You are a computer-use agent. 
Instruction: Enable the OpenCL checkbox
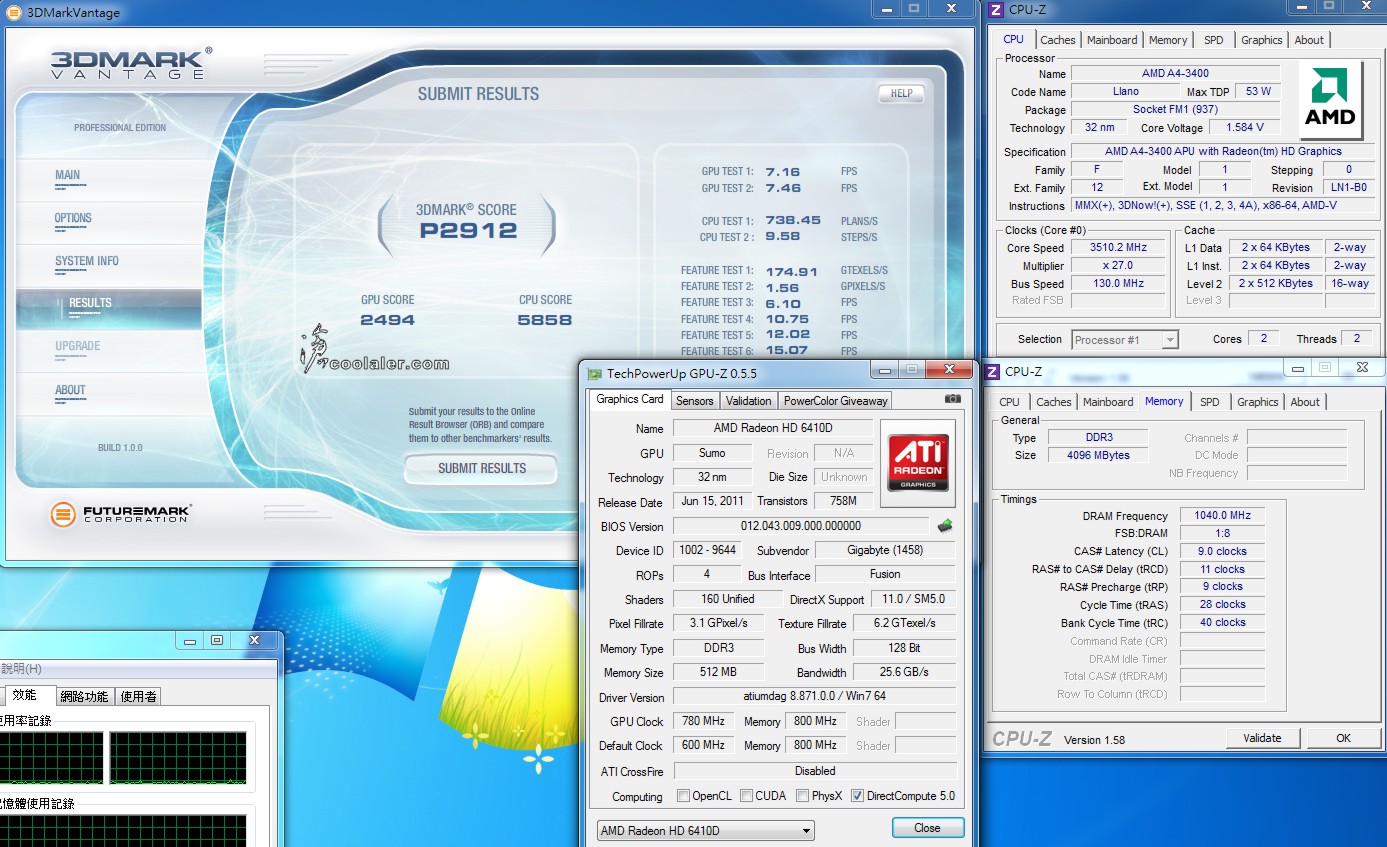(683, 796)
